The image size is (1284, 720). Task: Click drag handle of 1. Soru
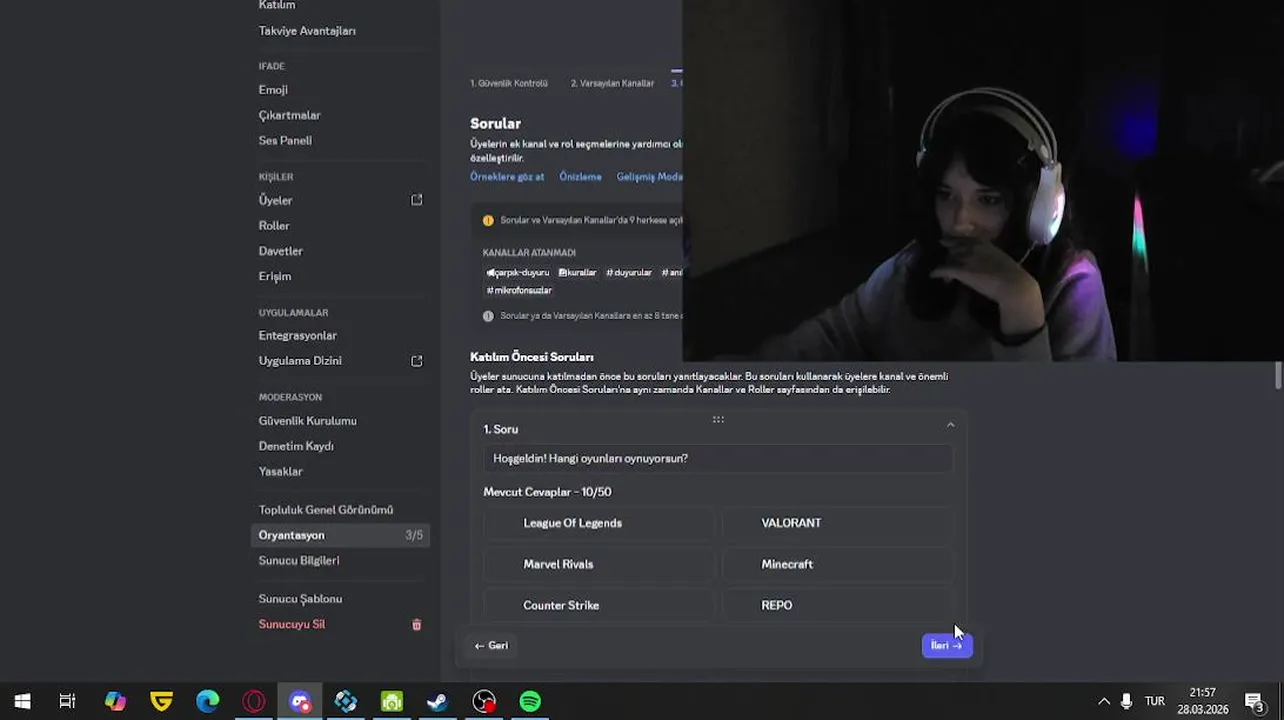[718, 420]
